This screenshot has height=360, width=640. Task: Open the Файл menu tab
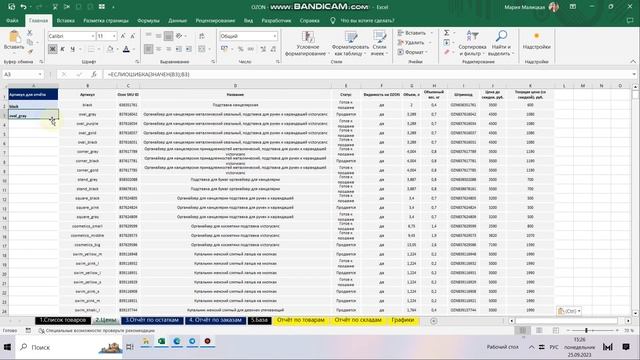[x=12, y=20]
